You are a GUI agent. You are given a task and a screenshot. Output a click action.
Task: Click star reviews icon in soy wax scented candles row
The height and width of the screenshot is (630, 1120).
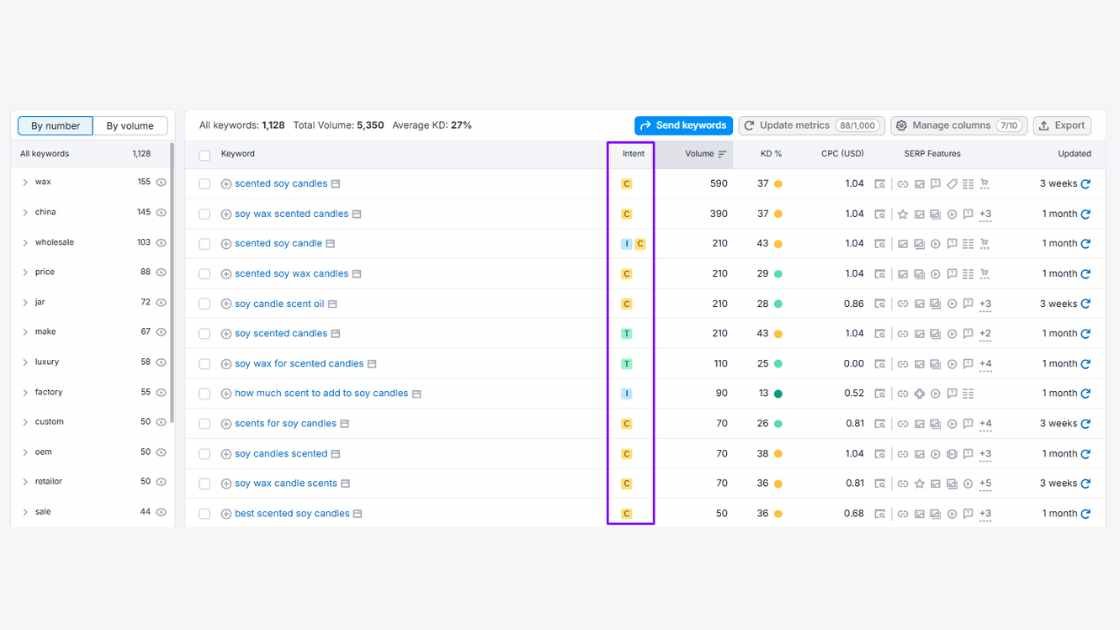click(903, 214)
